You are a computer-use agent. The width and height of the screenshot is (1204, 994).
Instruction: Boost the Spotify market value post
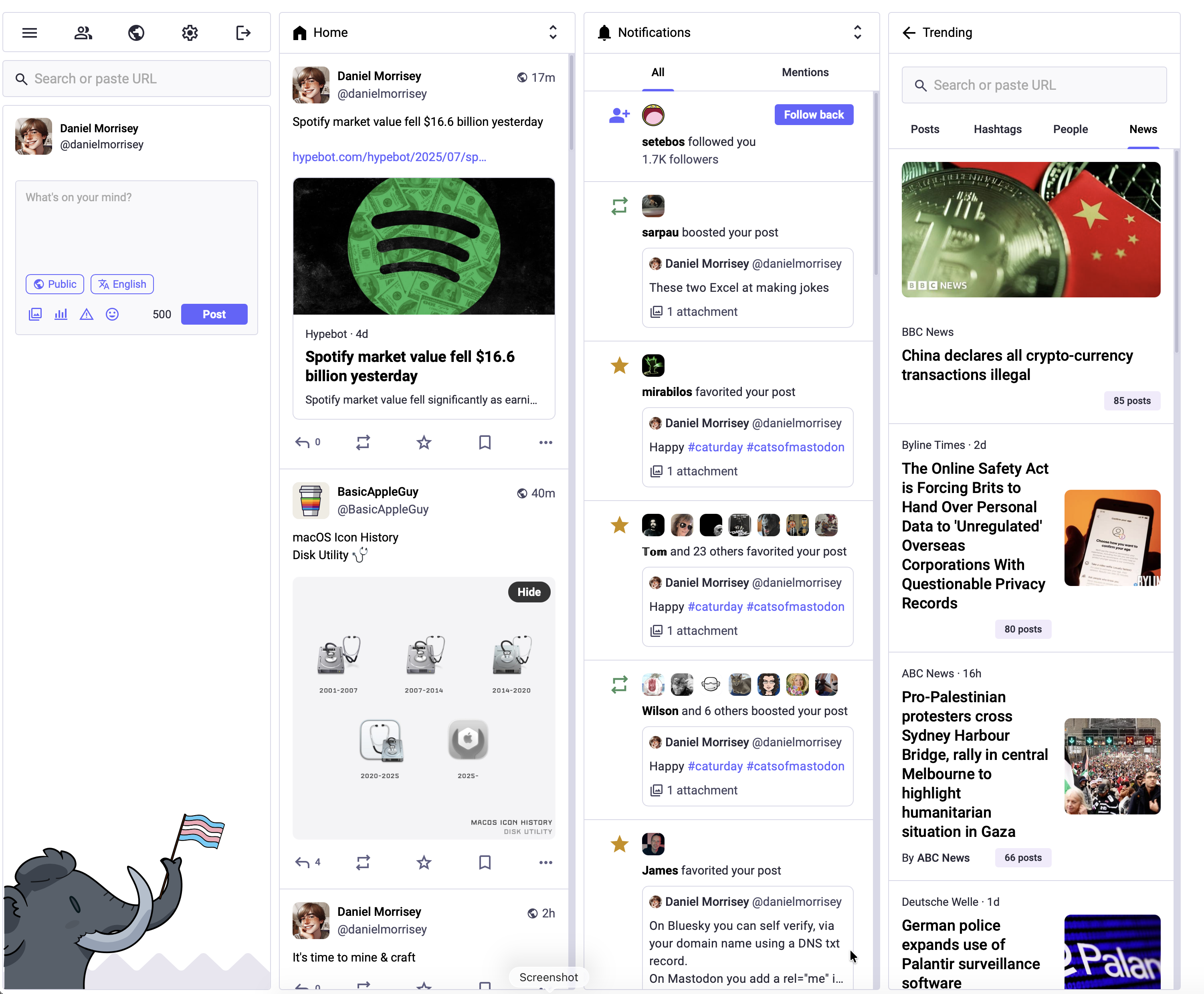[363, 442]
